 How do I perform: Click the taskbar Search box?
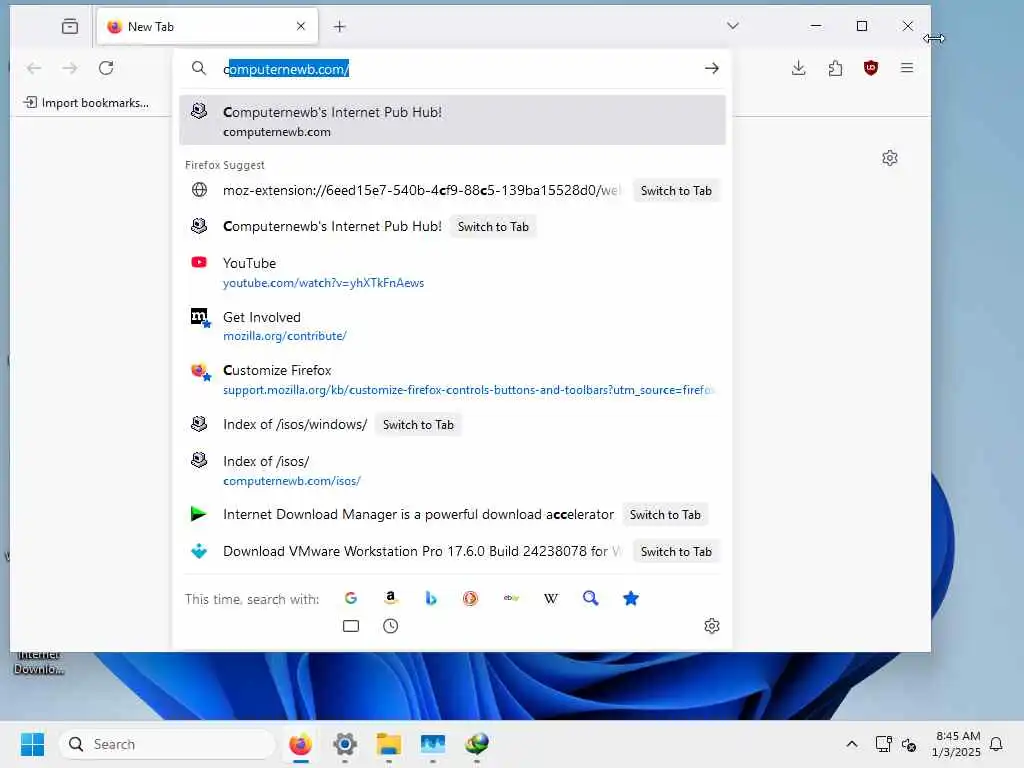167,744
